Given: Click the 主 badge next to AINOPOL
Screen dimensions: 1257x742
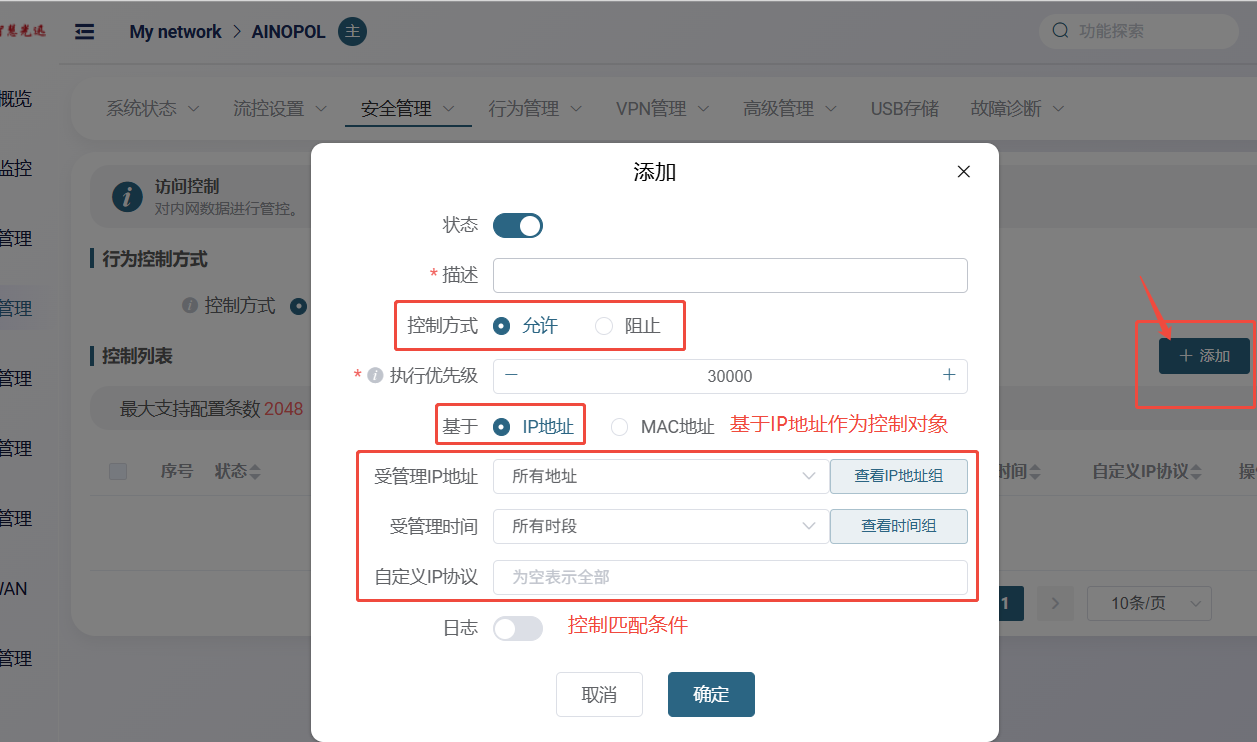Looking at the screenshot, I should (x=352, y=32).
